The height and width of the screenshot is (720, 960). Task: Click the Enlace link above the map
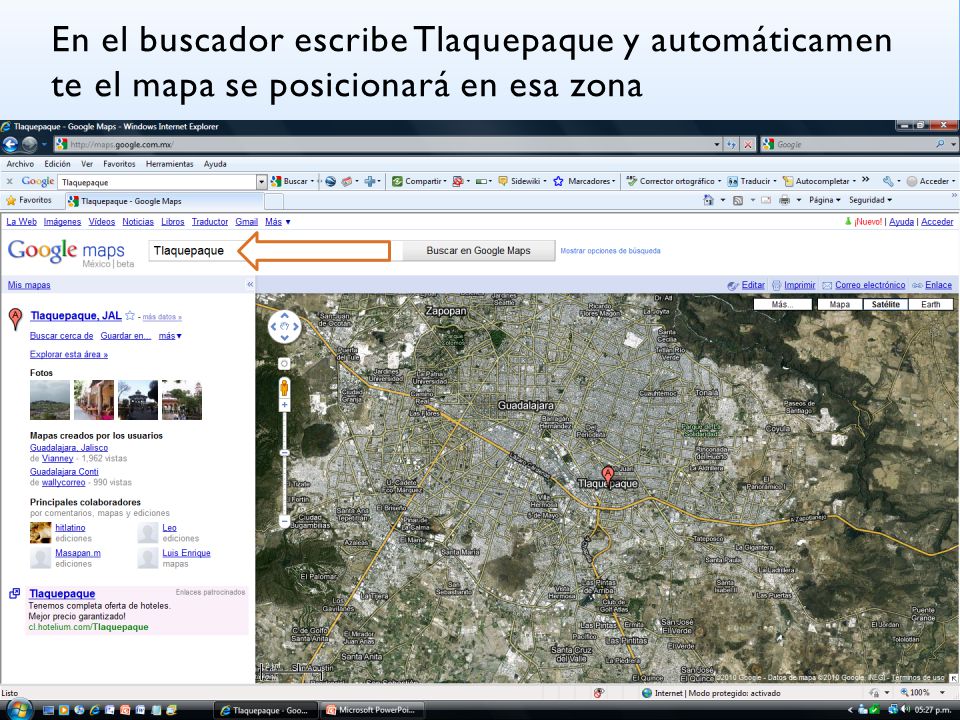(x=938, y=285)
